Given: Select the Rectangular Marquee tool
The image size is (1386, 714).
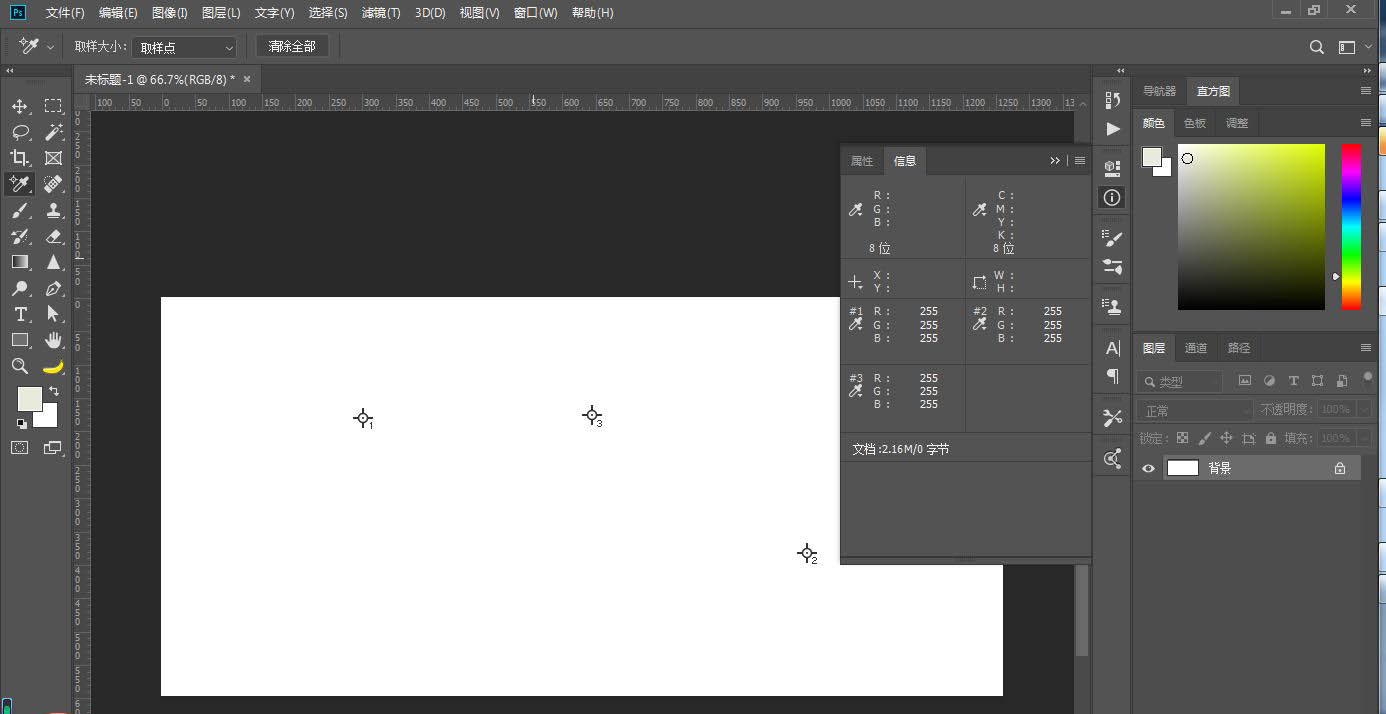Looking at the screenshot, I should coord(53,106).
